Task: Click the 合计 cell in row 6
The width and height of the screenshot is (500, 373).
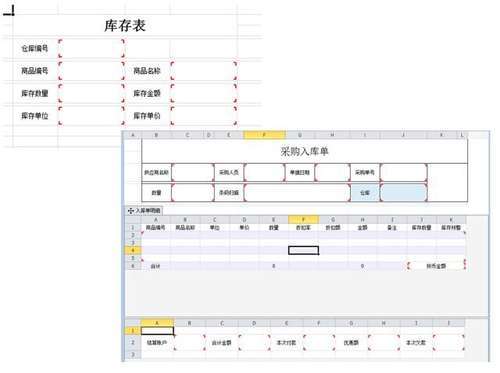Action: pyautogui.click(x=156, y=266)
